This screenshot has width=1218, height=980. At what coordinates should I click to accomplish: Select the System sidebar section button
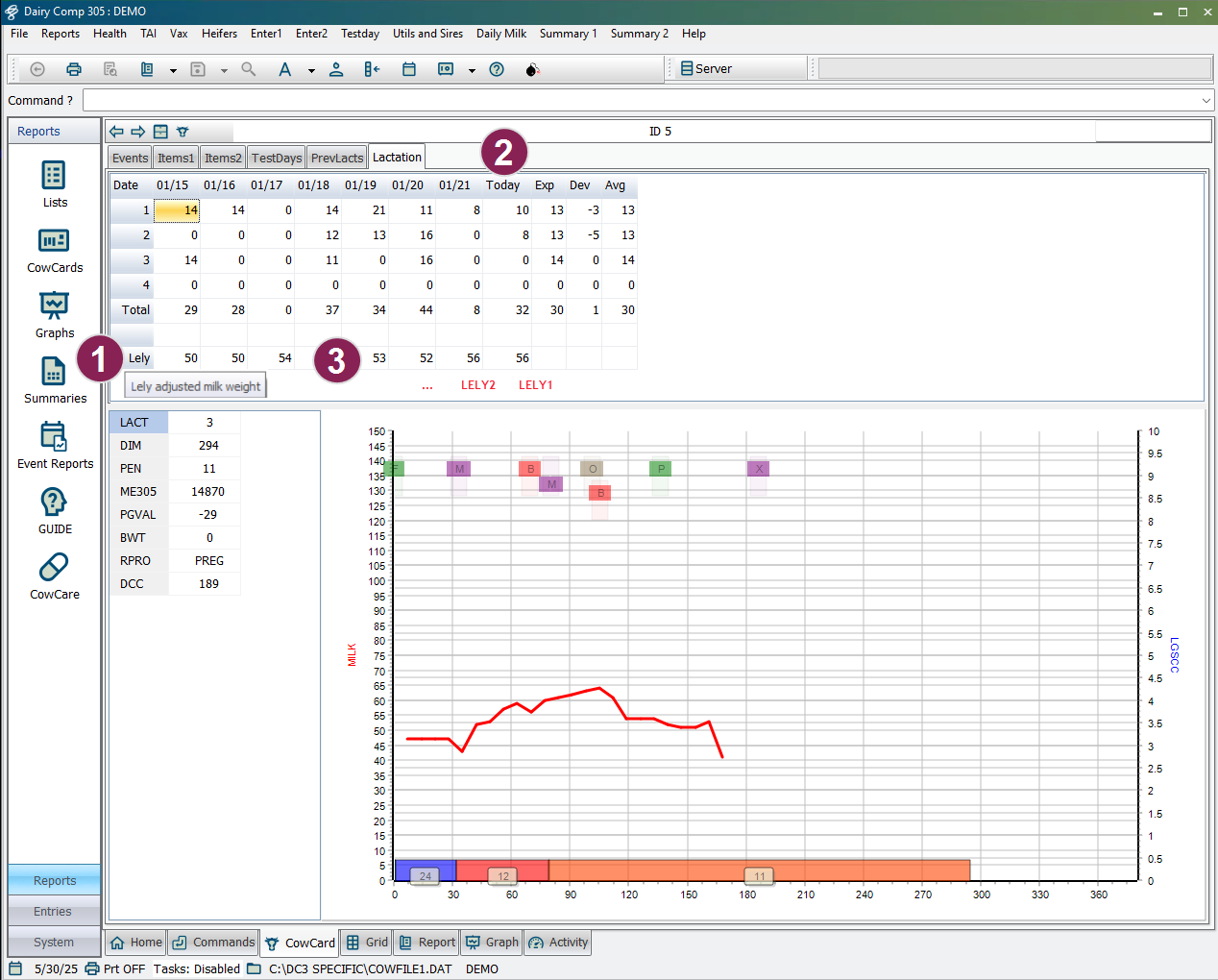pos(54,943)
